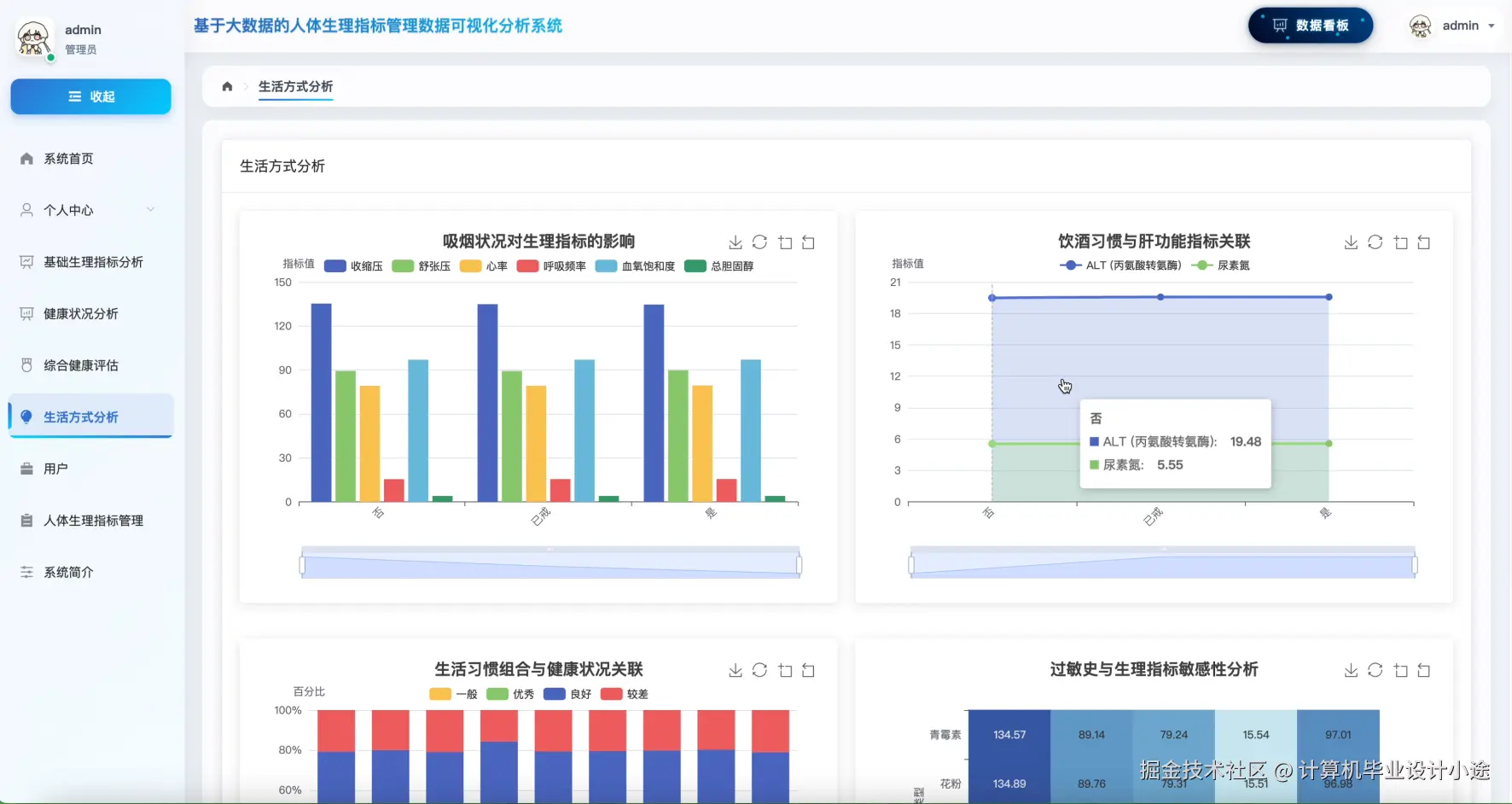Screen dimensions: 1512x804
Task: Click heatmap cell with value 89.76
Action: (1091, 782)
